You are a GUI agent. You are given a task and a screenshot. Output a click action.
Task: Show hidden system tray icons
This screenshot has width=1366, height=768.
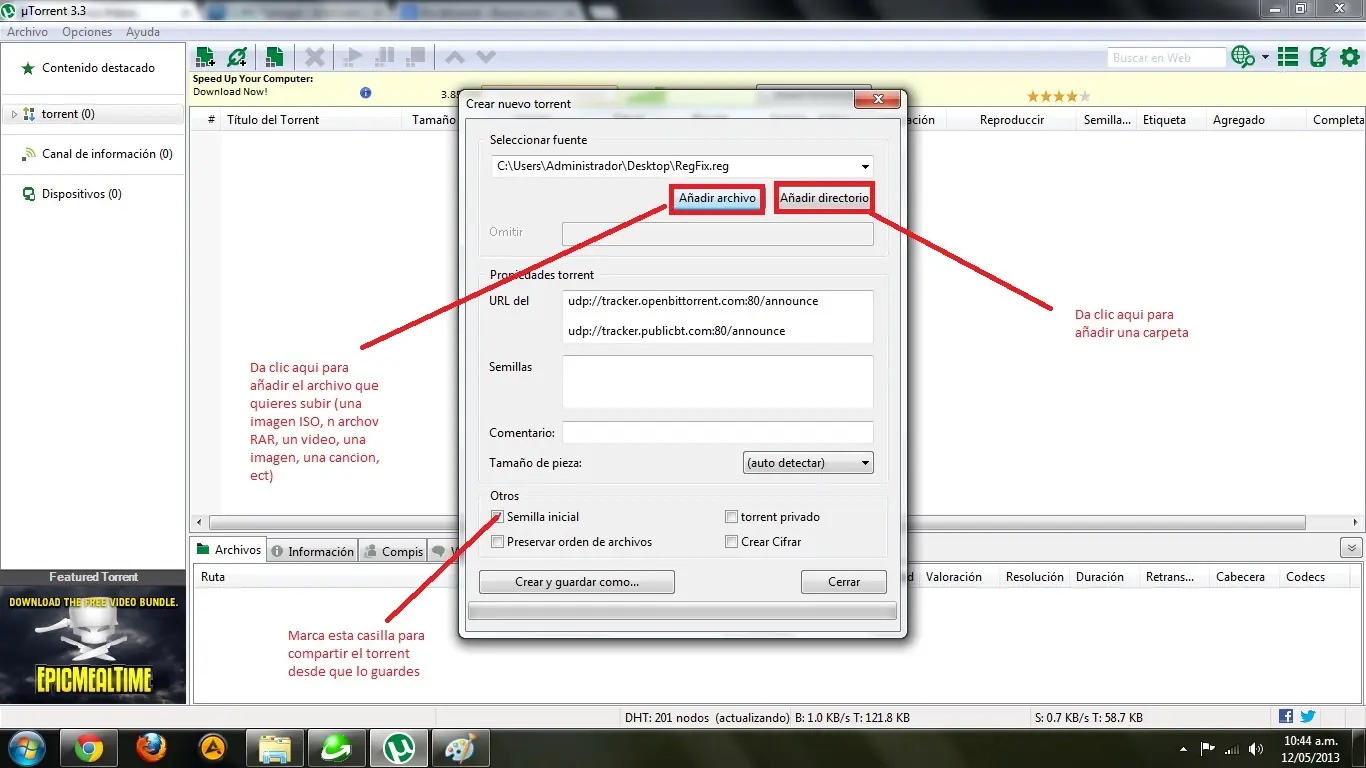[x=1184, y=749]
